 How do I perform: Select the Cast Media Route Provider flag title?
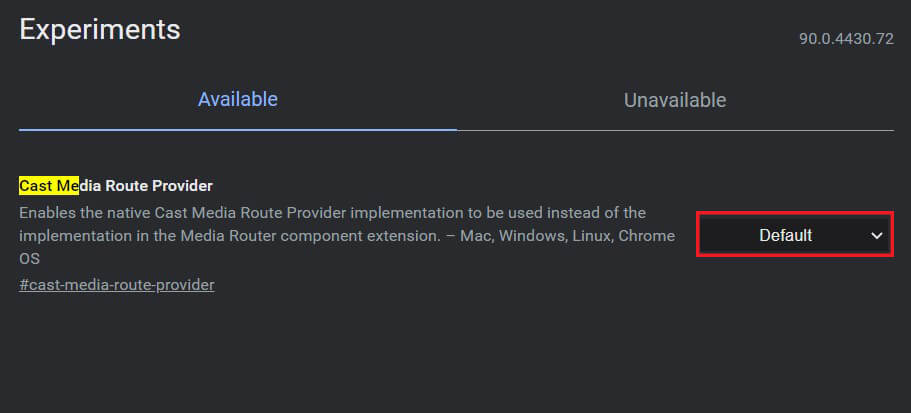(x=116, y=186)
